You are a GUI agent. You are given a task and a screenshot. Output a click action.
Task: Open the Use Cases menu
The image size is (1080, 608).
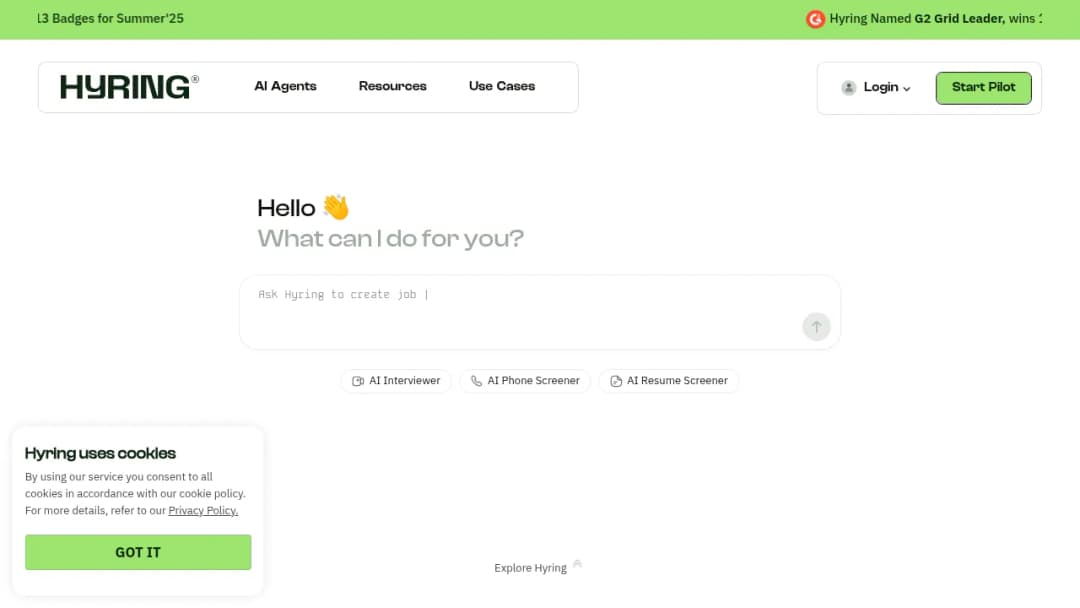(501, 86)
